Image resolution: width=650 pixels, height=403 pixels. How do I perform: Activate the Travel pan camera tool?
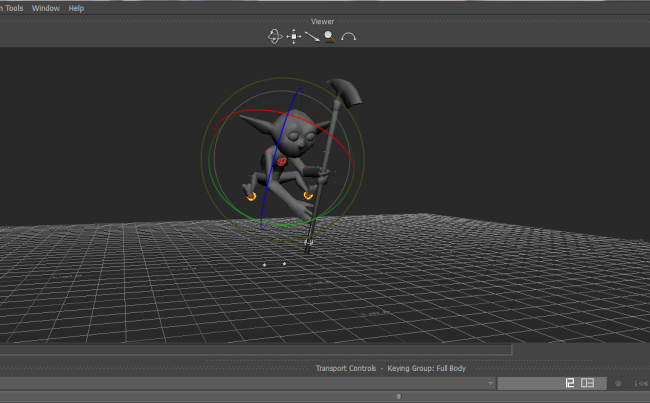pos(293,37)
